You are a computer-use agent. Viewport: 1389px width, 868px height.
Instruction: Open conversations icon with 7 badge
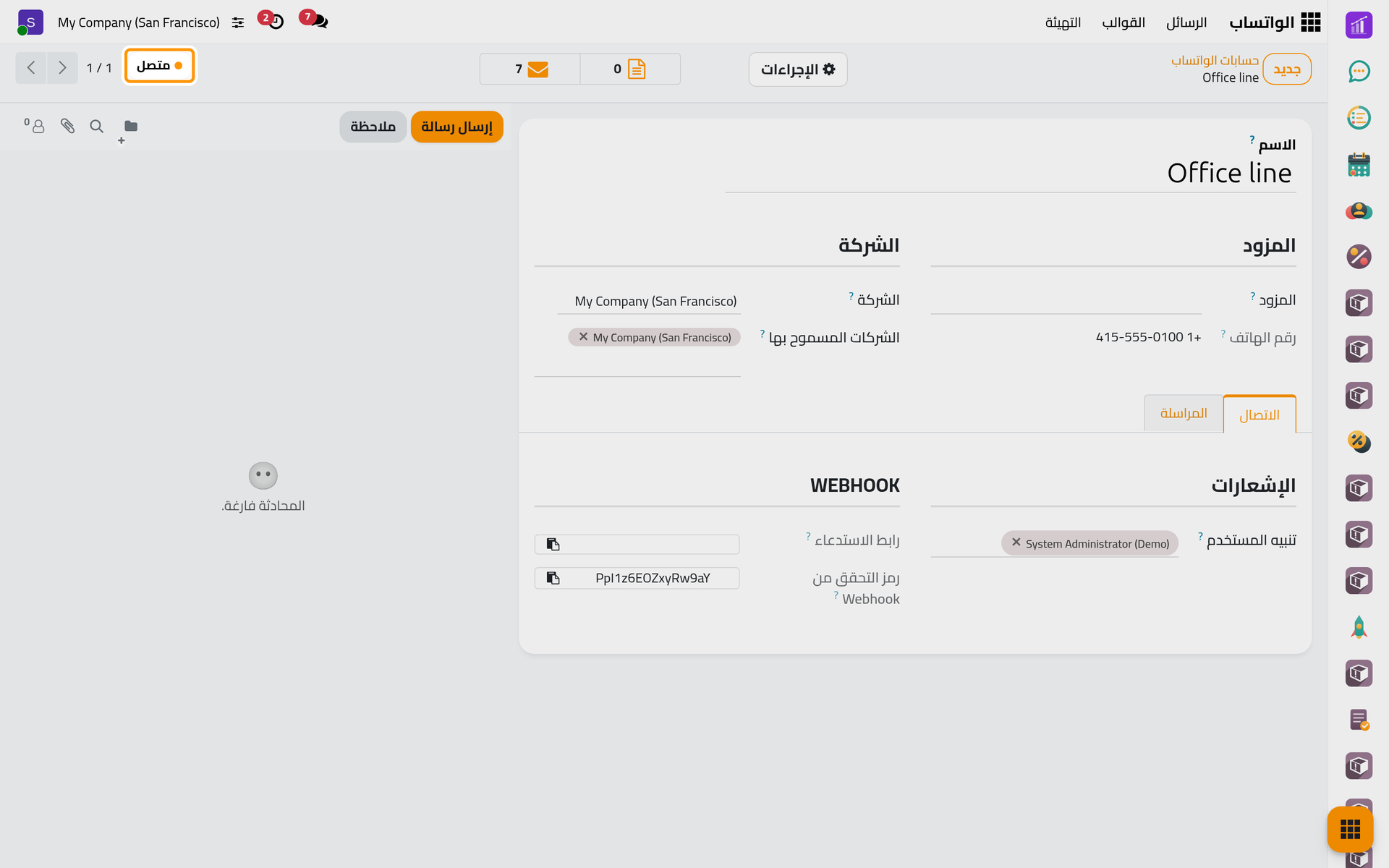[314, 20]
